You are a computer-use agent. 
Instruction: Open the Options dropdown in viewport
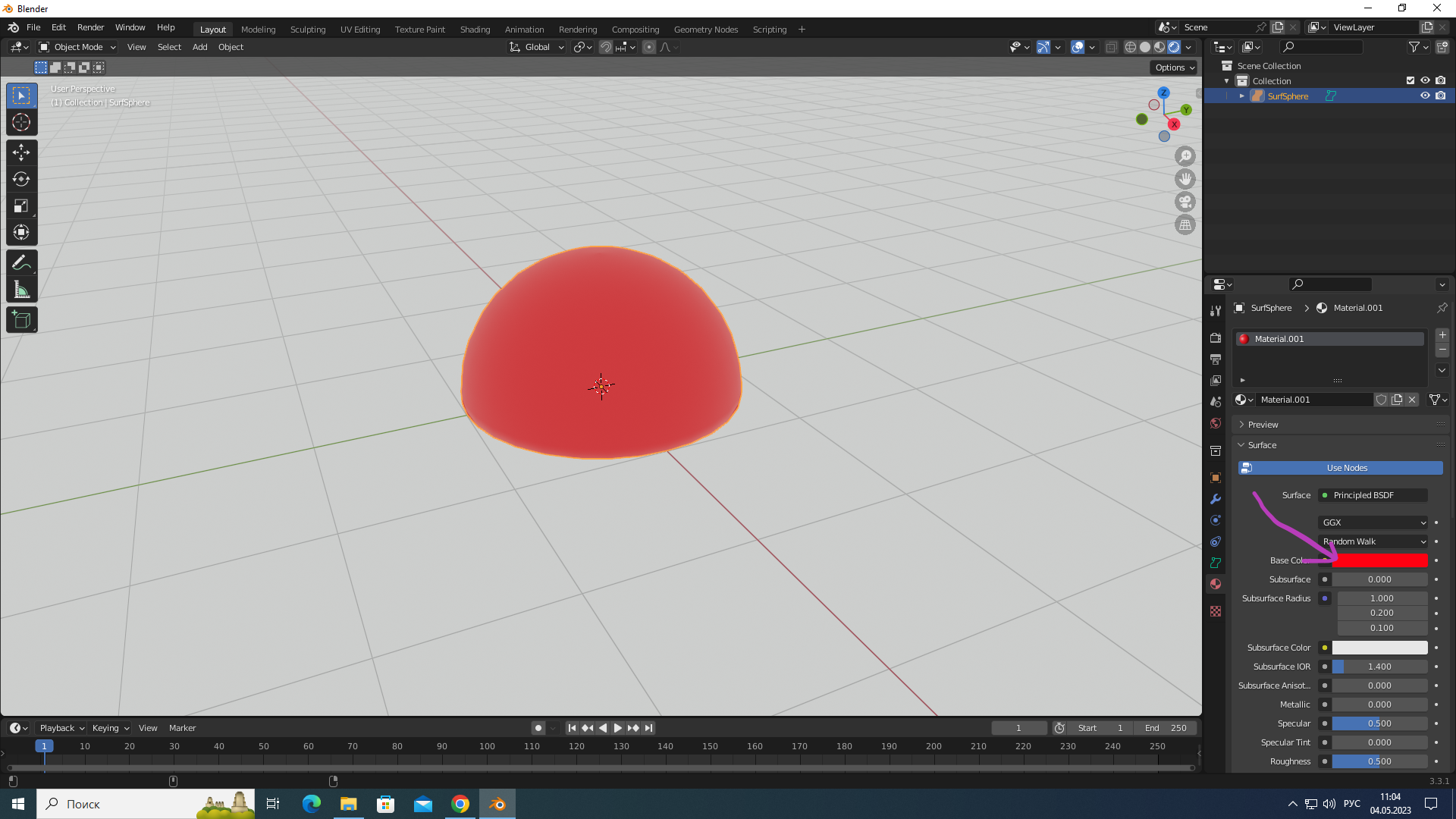pyautogui.click(x=1174, y=67)
